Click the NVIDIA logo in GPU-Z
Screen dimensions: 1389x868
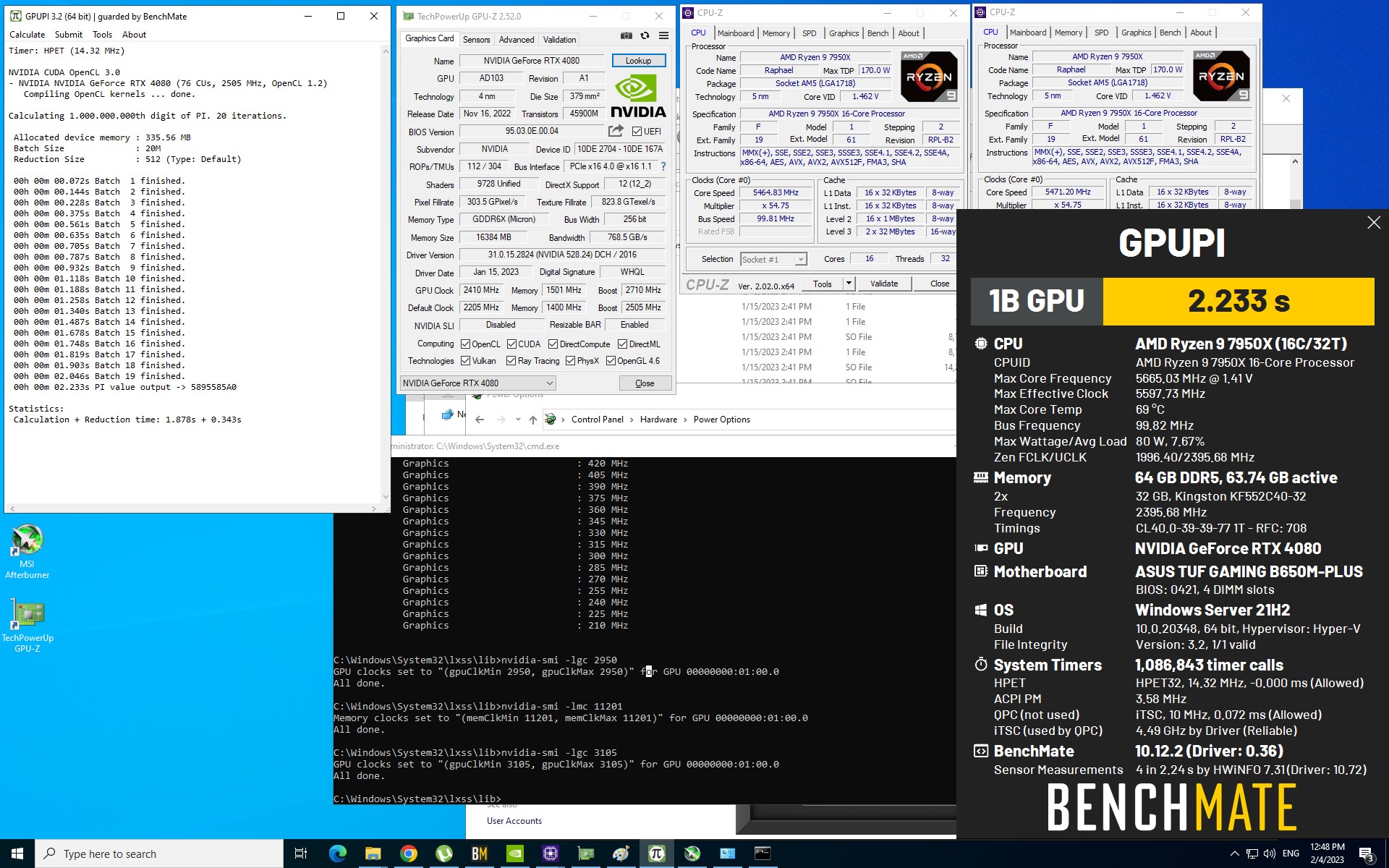point(637,97)
